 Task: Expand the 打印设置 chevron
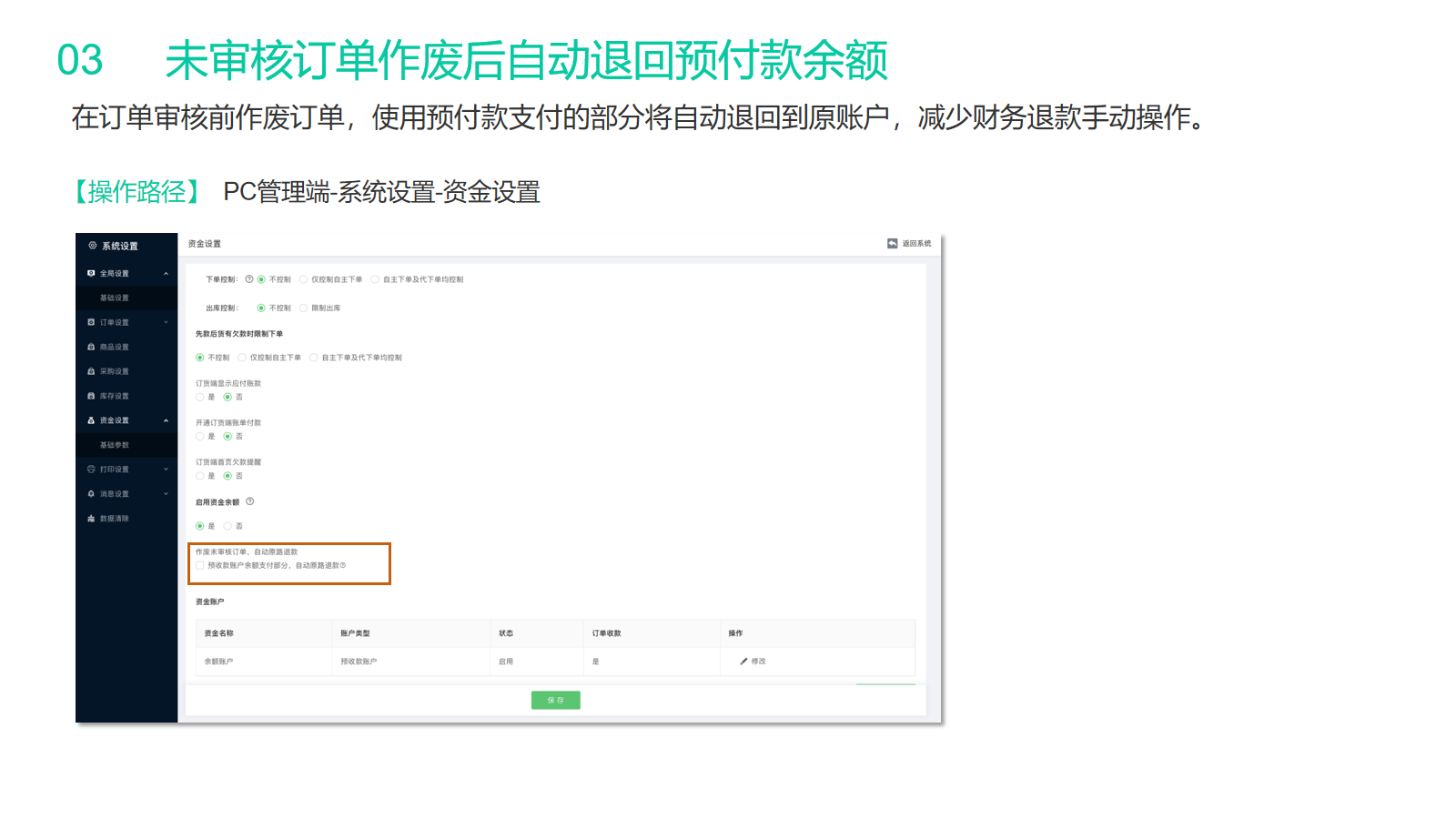coord(166,470)
